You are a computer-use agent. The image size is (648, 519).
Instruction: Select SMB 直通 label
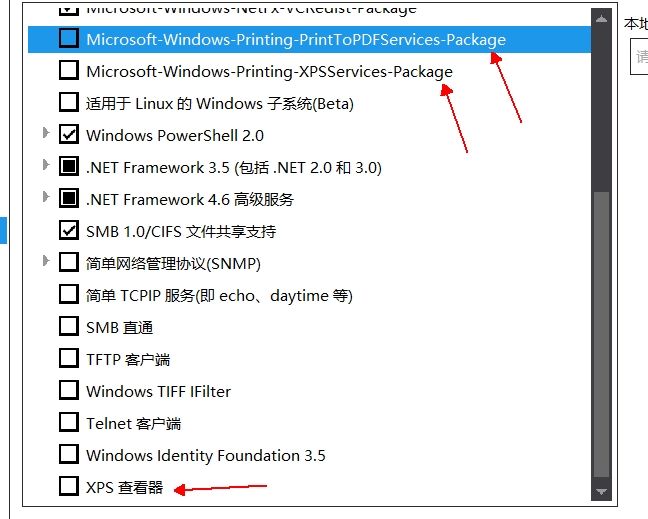[x=120, y=328]
